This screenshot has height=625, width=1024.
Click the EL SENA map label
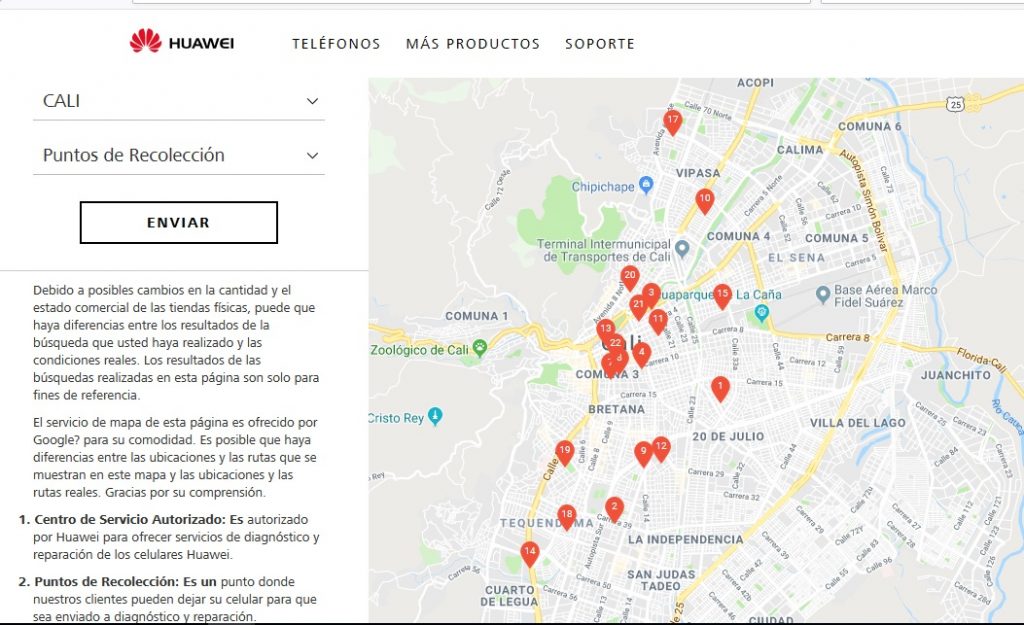point(796,257)
